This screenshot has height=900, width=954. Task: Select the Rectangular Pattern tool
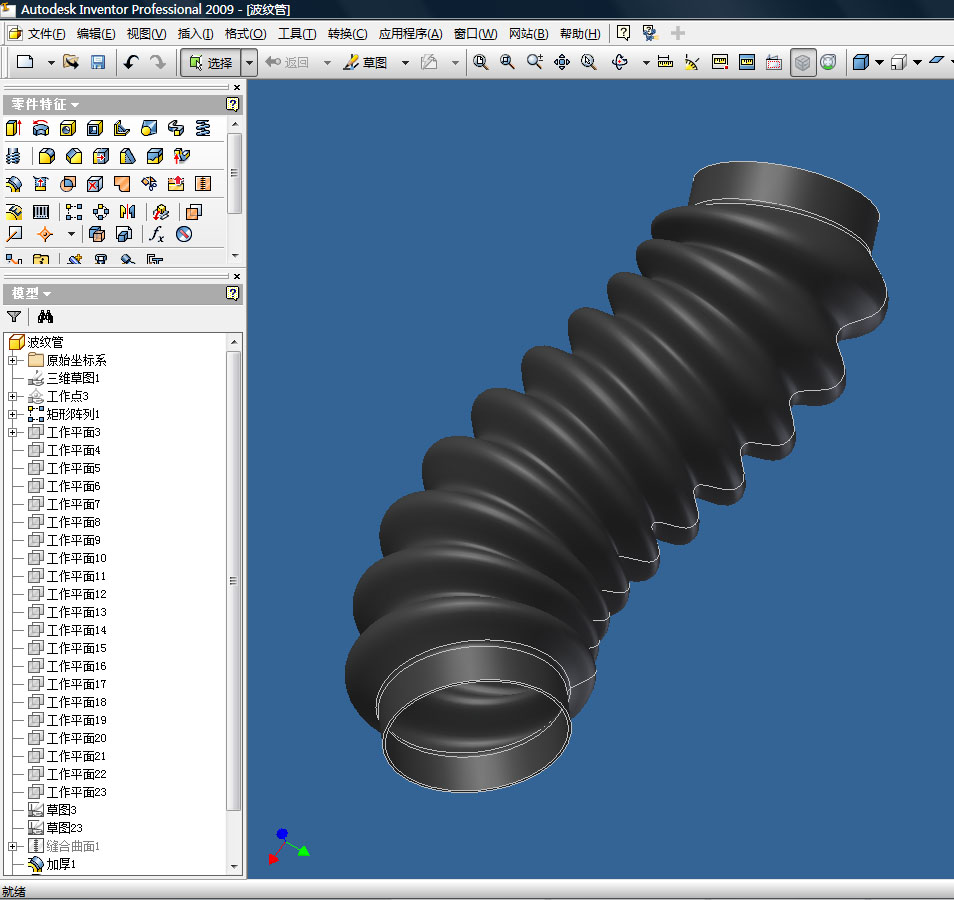74,212
